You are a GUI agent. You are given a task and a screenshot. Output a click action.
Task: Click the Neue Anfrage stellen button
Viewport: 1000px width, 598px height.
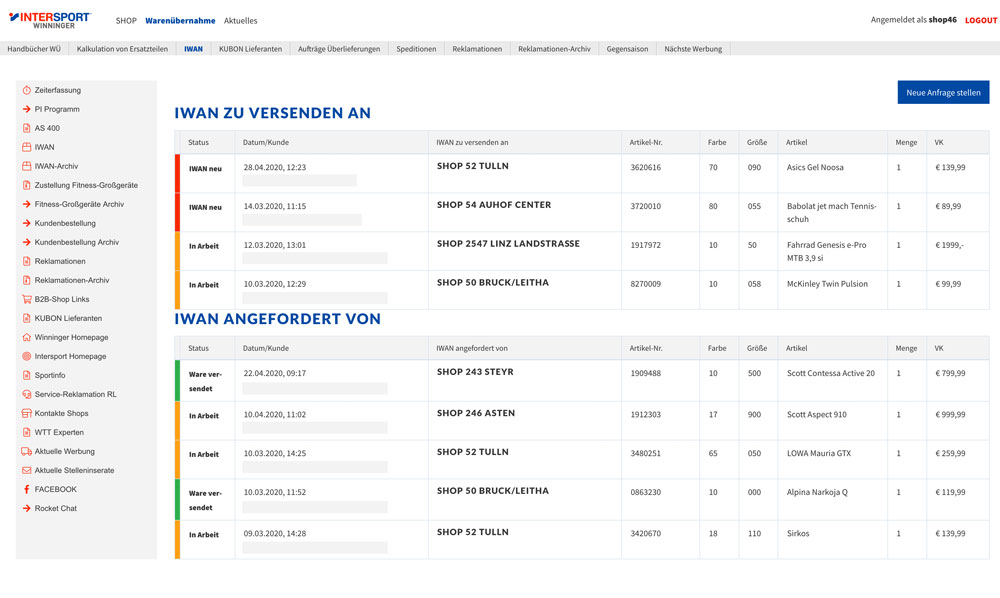(943, 92)
